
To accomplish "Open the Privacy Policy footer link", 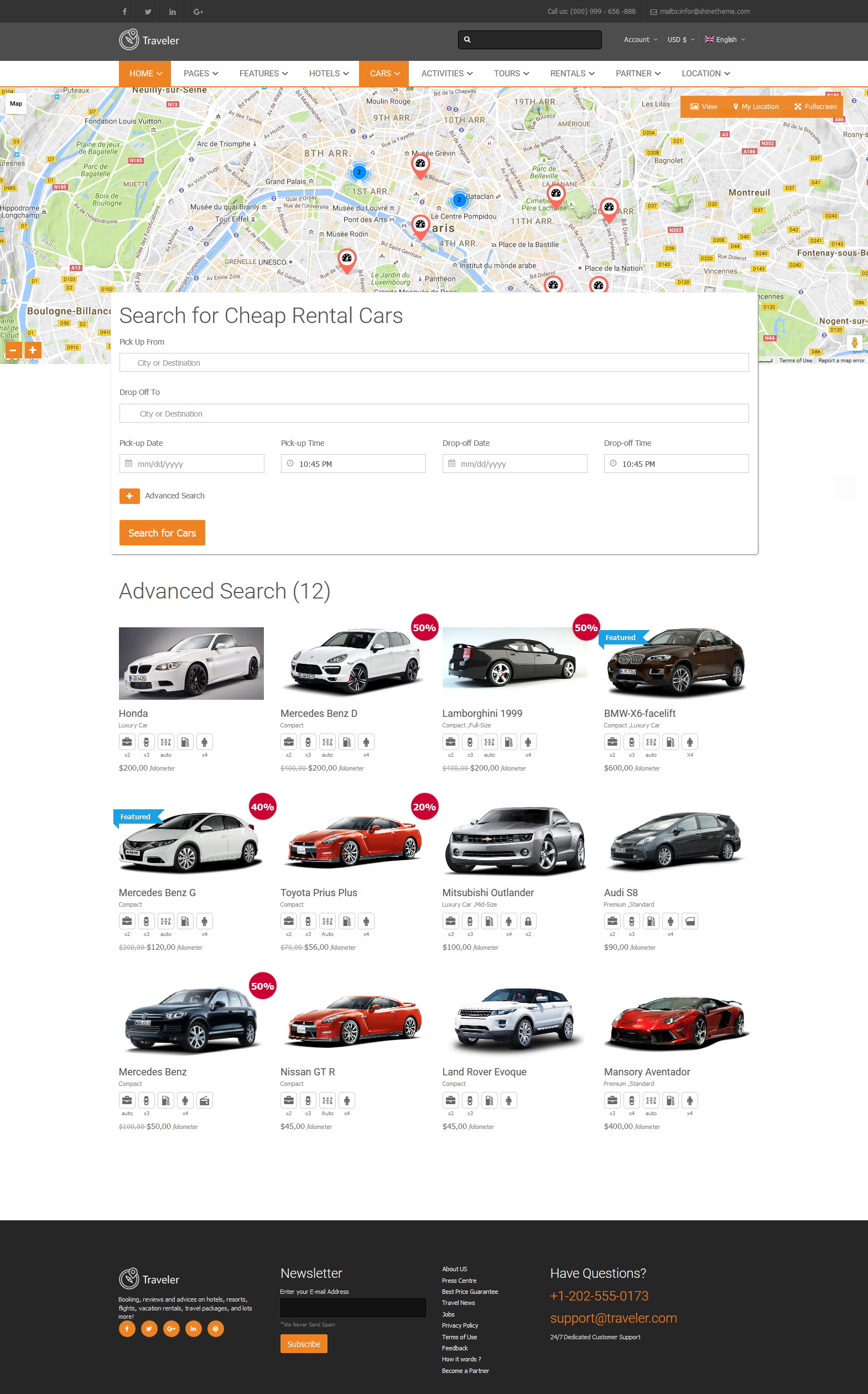I will tap(460, 1326).
